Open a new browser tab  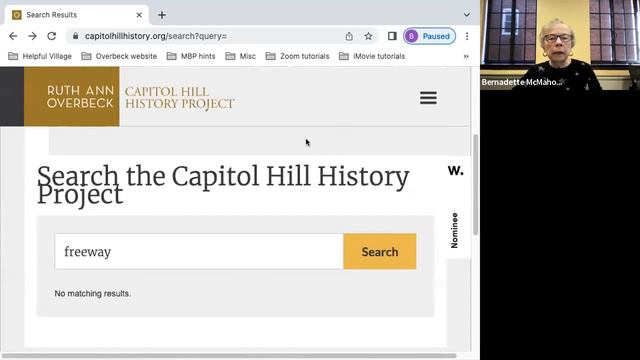(162, 15)
